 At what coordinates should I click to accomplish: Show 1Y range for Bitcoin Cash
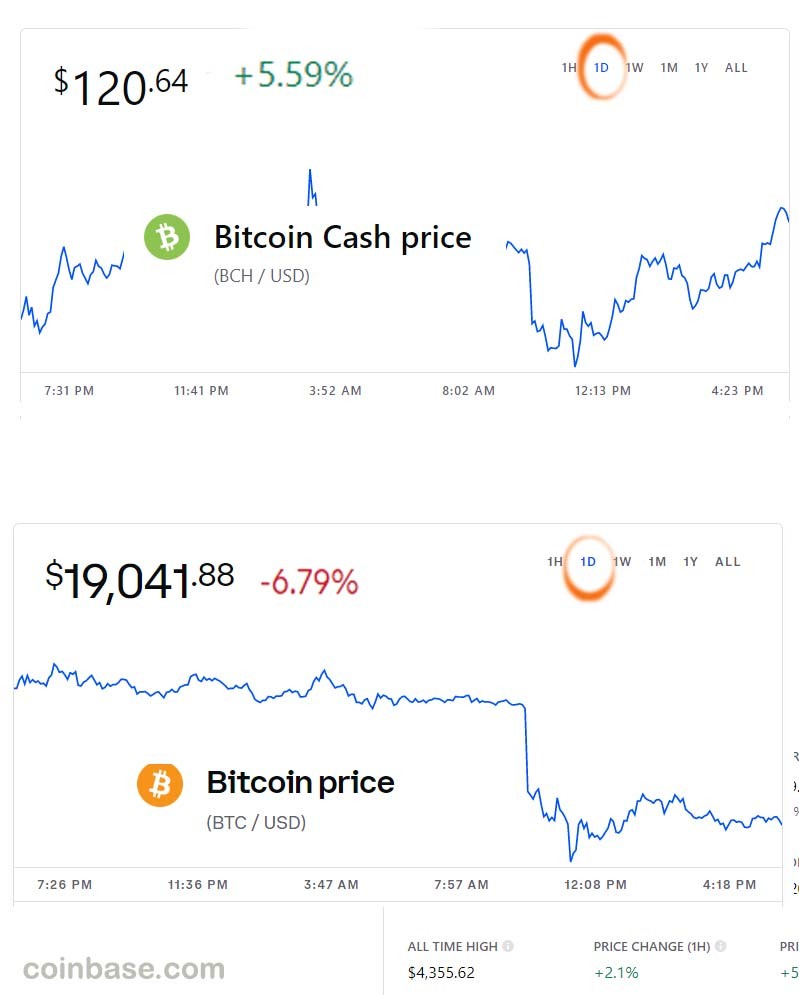tap(701, 68)
